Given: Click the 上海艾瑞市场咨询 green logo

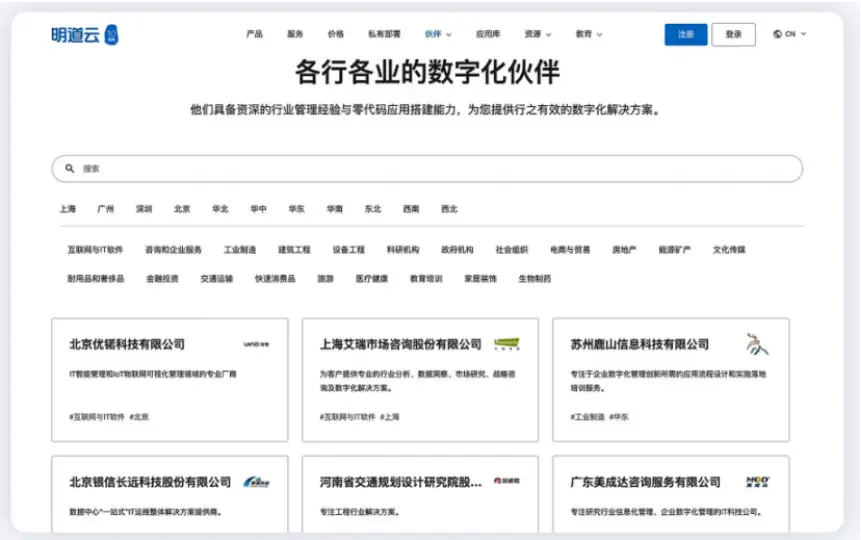Looking at the screenshot, I should [x=507, y=344].
